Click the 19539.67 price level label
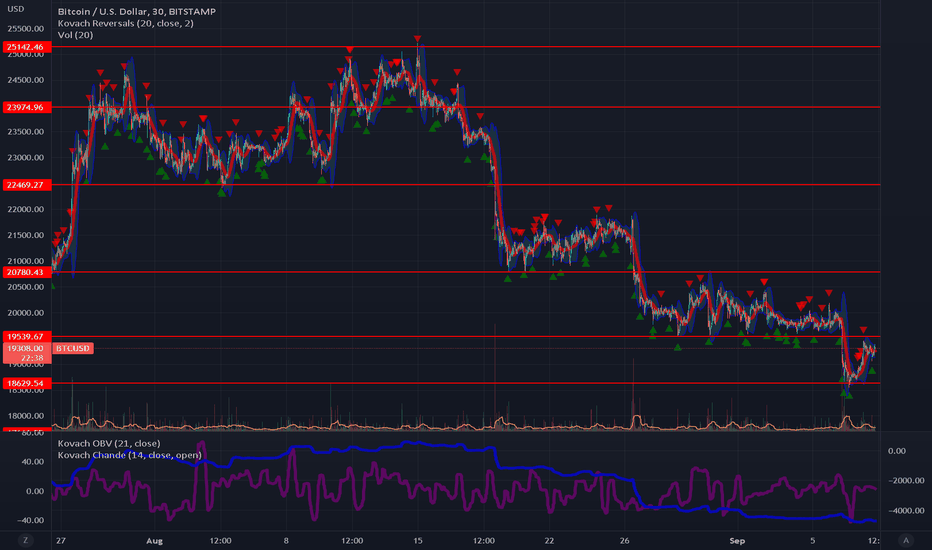Screen dimensions: 932x550 (x=27, y=337)
